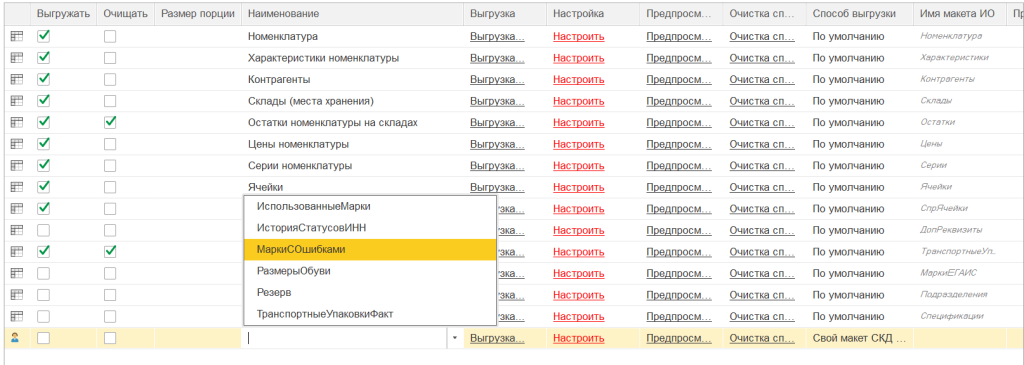This screenshot has height=365, width=1024.
Task: Click Выгрузка... link in the new highlighted row
Action: pyautogui.click(x=497, y=338)
